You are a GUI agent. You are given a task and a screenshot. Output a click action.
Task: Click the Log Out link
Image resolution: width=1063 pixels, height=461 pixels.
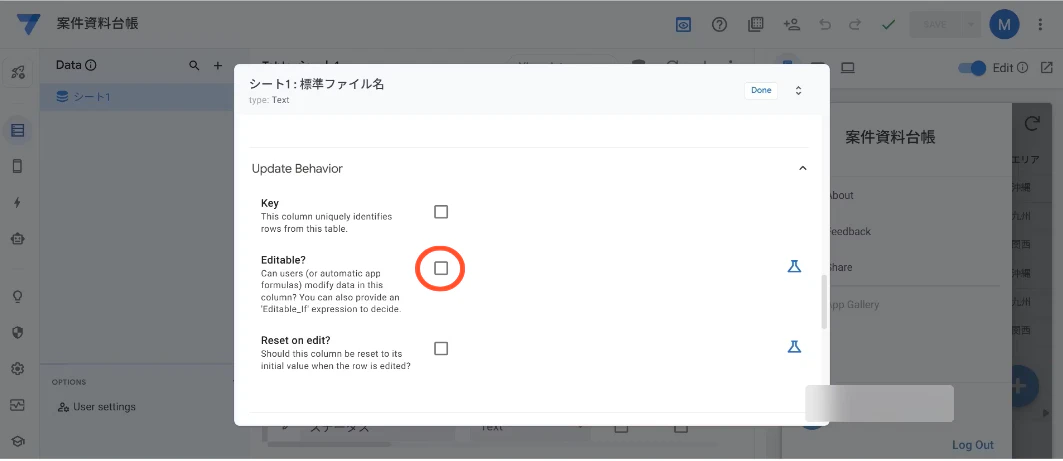973,445
